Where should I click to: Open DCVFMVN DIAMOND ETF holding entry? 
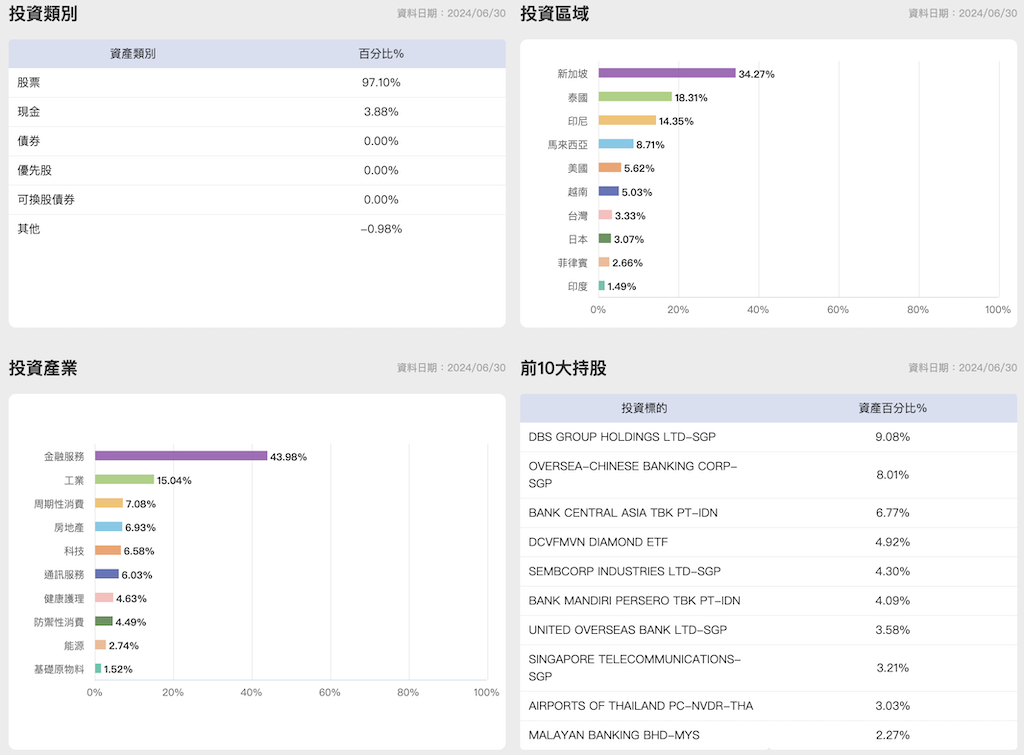click(x=598, y=542)
